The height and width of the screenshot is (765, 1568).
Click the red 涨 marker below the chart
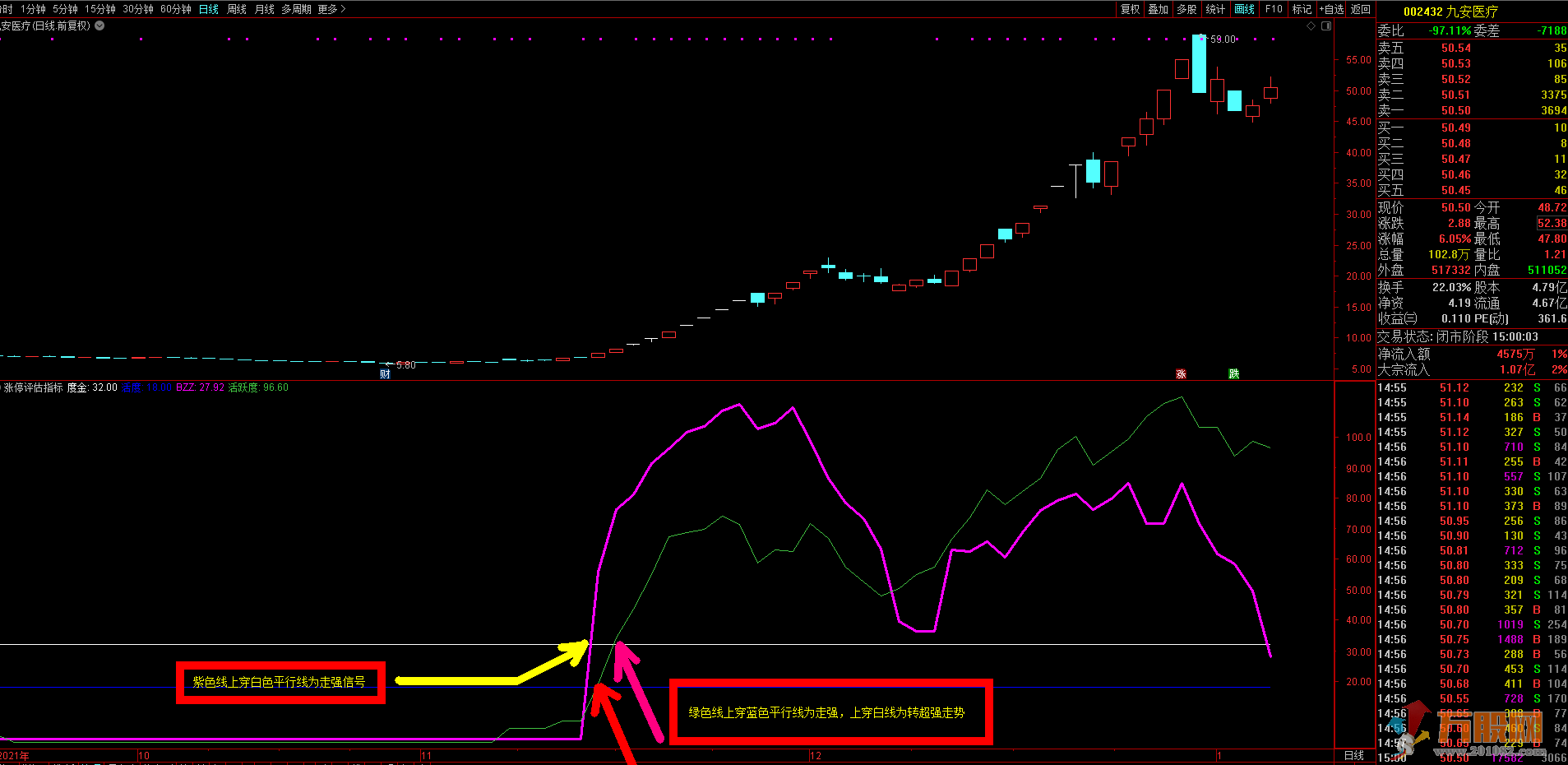point(1181,374)
